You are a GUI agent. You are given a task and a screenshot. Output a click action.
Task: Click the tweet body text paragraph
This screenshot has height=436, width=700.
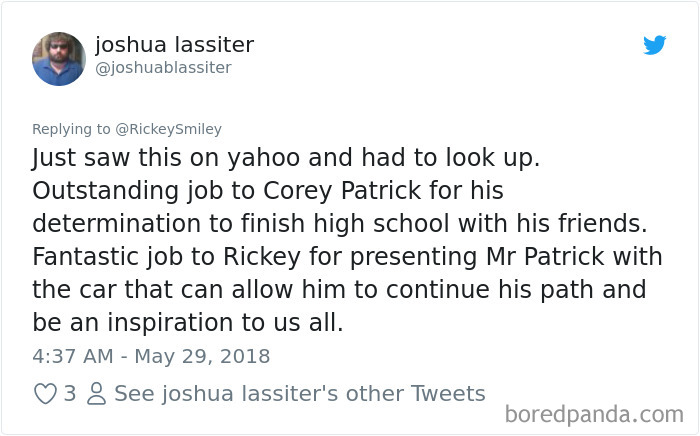pos(340,241)
